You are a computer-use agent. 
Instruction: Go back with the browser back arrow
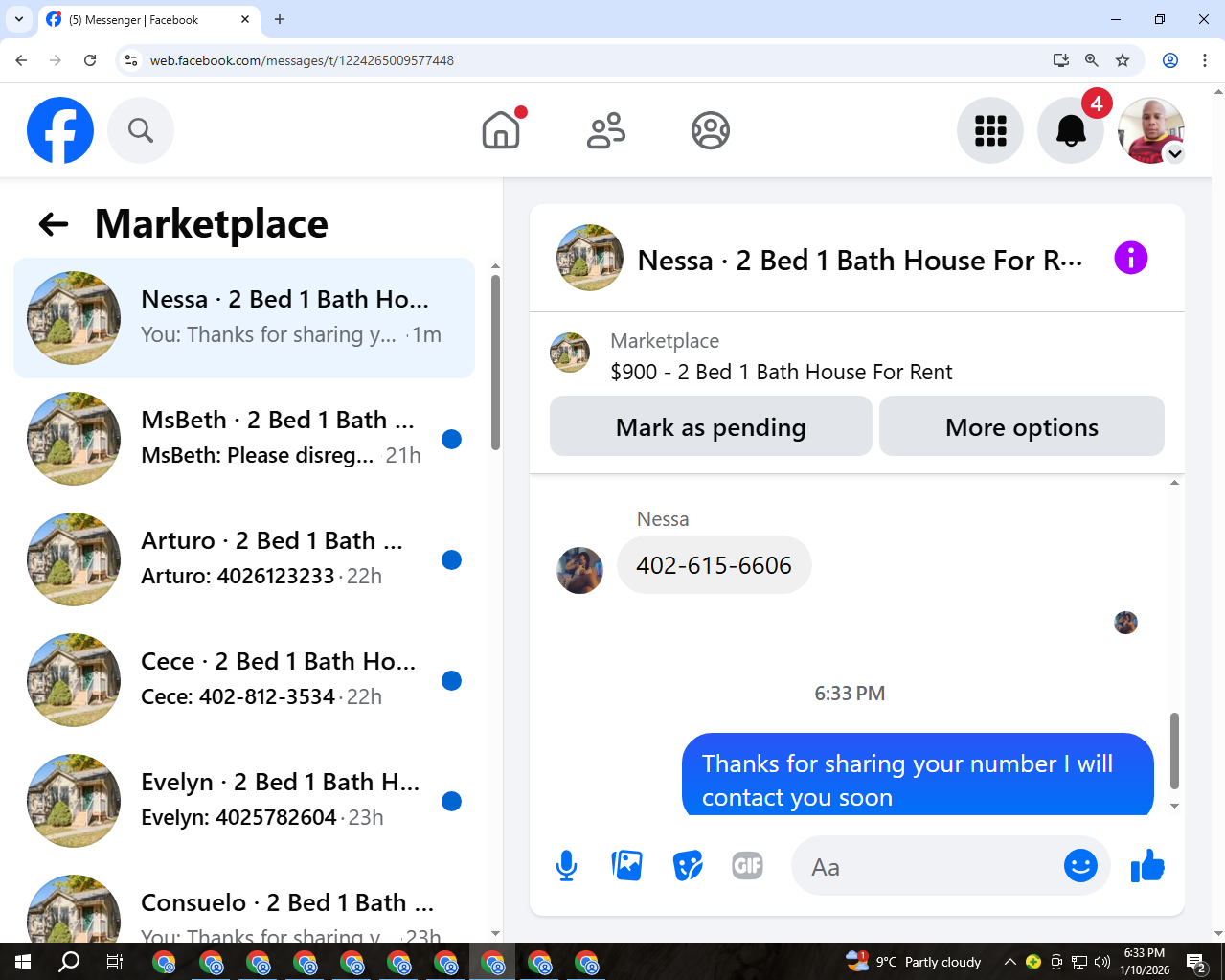point(21,60)
